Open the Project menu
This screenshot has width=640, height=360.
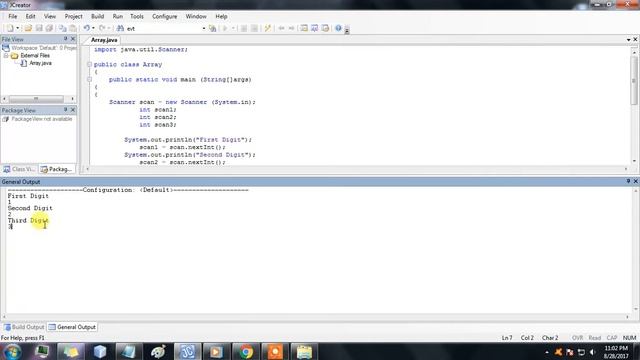[73, 16]
